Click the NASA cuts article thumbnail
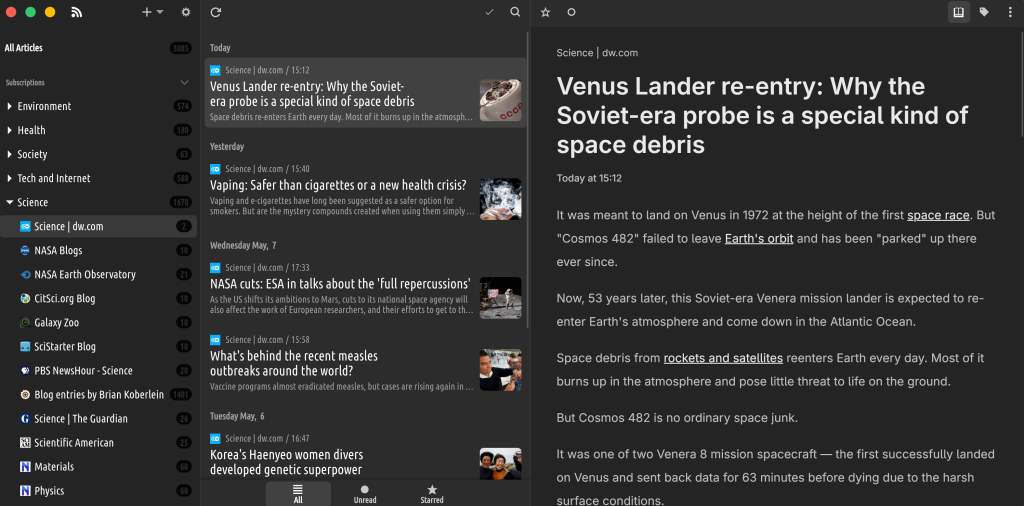Image resolution: width=1024 pixels, height=506 pixels. click(x=500, y=298)
